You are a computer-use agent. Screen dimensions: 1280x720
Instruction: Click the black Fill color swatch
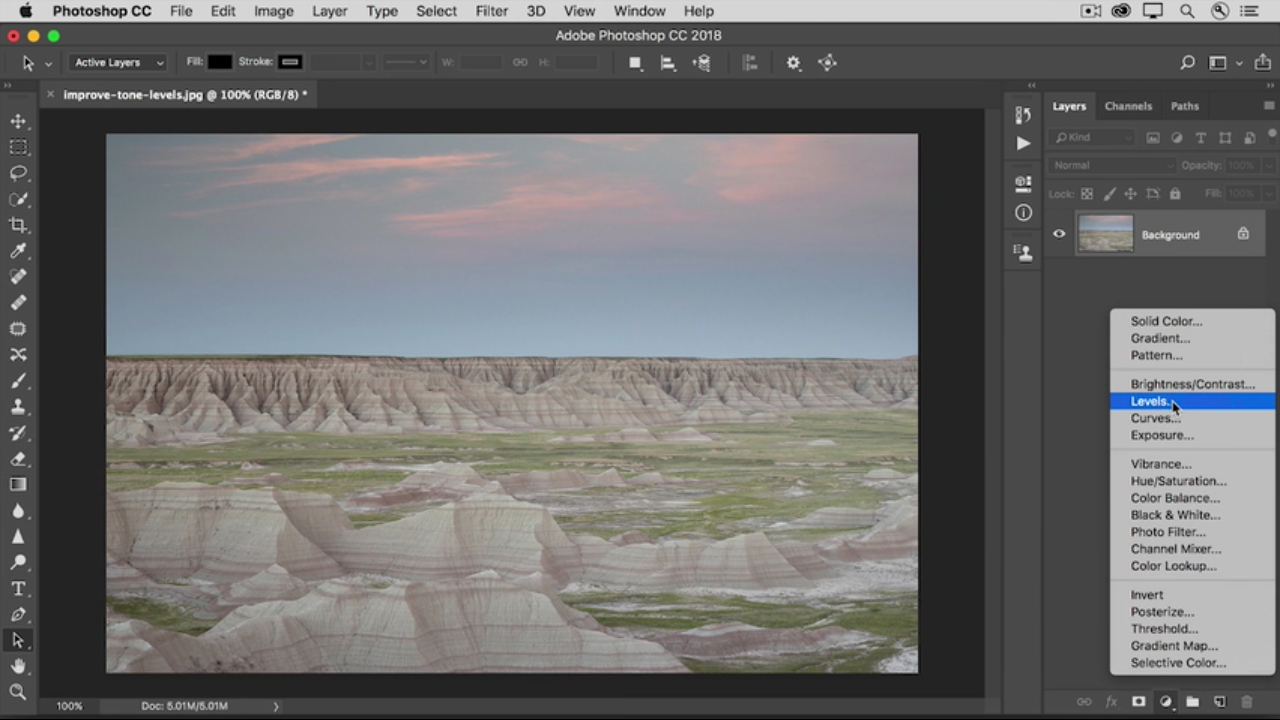click(220, 62)
